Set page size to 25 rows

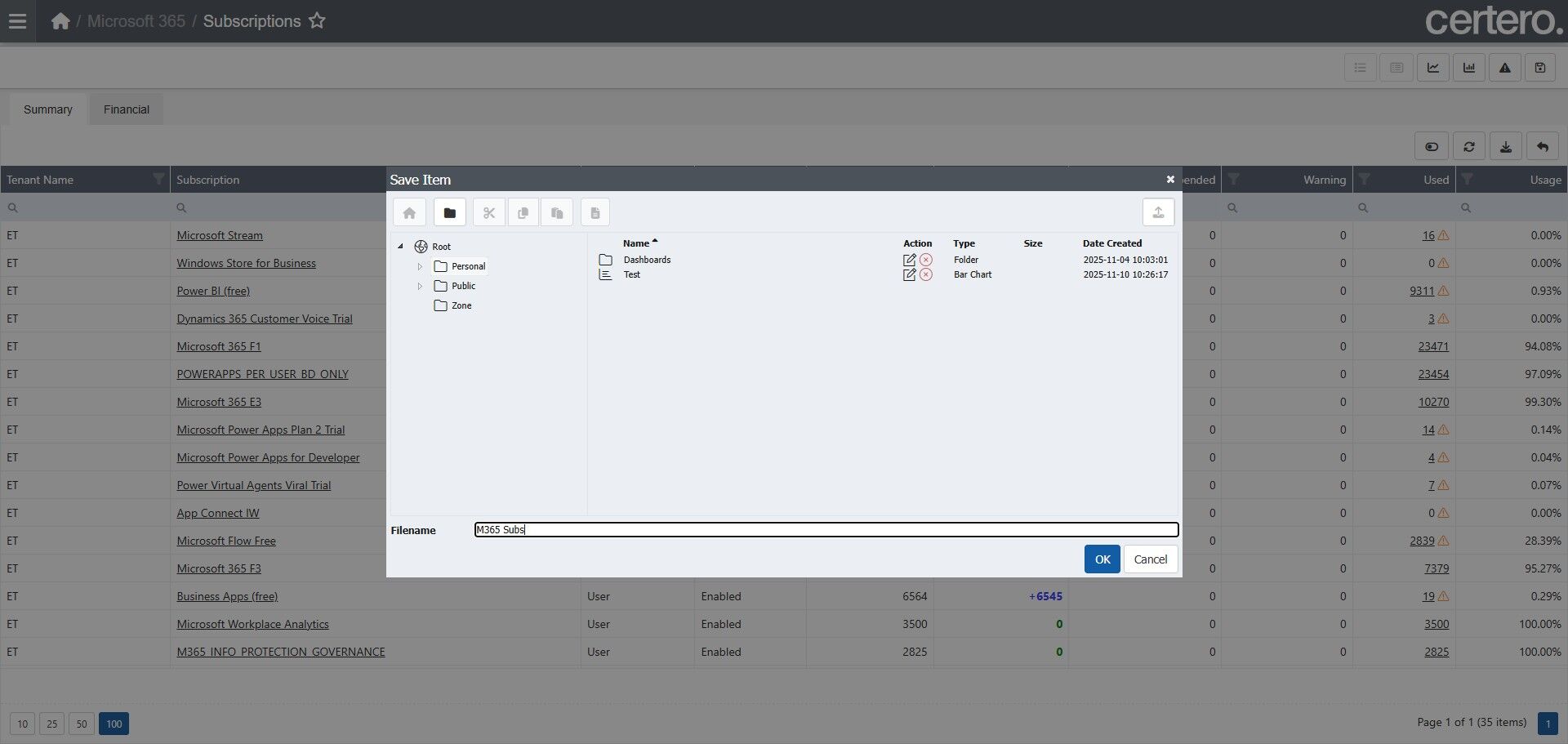click(51, 724)
